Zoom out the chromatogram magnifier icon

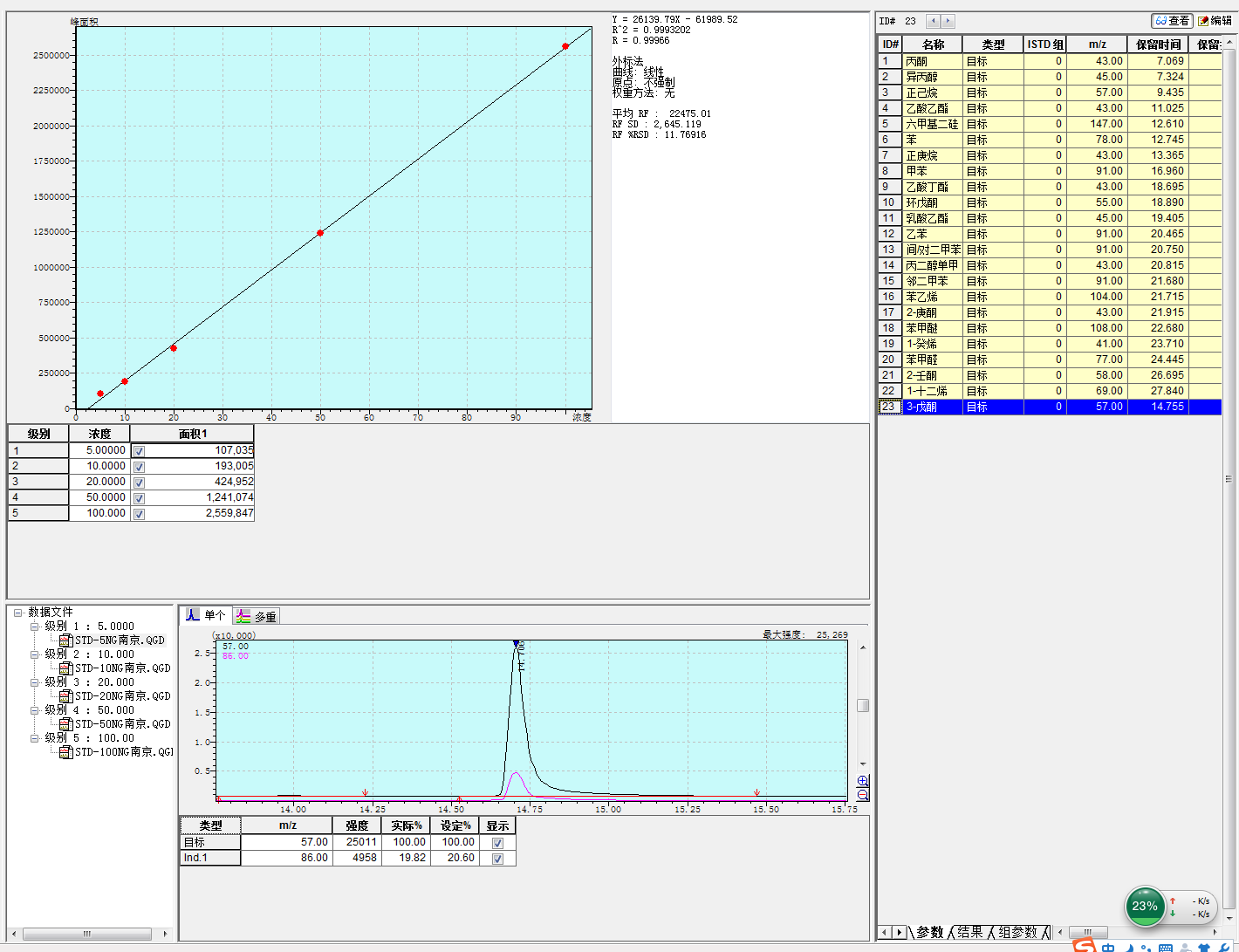(x=863, y=795)
